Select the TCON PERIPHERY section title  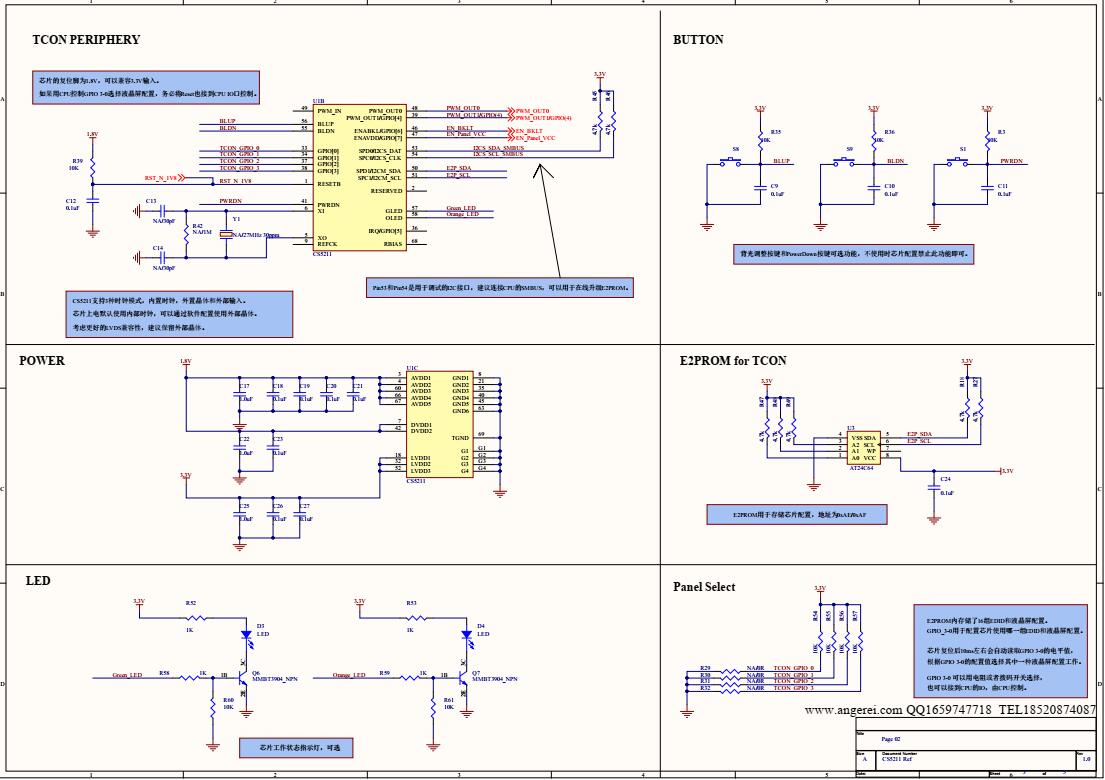pos(86,39)
